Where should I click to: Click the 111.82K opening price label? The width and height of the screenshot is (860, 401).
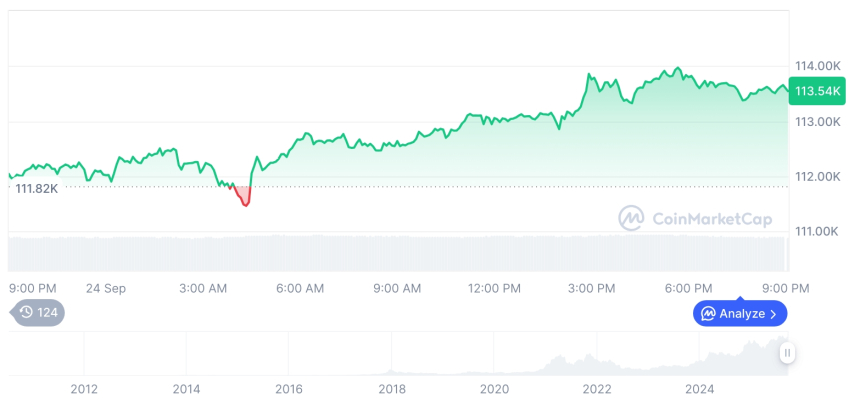tap(37, 188)
